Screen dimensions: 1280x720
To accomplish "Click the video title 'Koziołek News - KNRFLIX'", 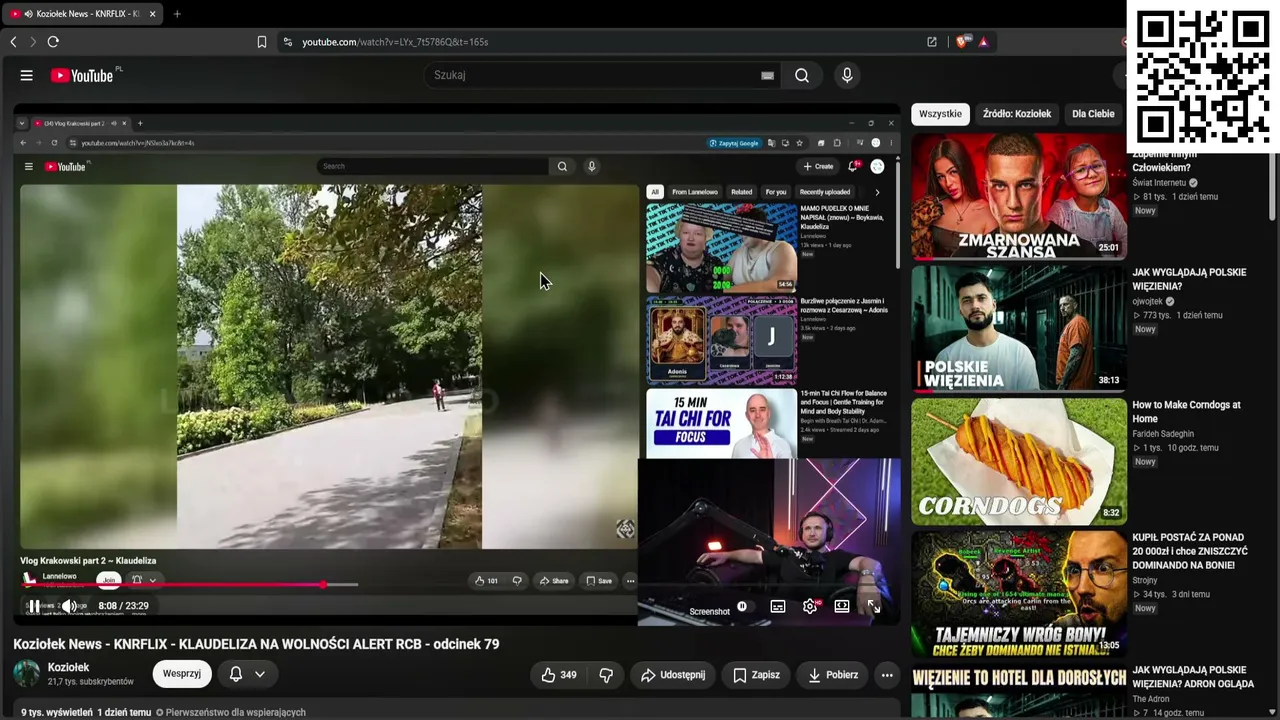I will (256, 644).
